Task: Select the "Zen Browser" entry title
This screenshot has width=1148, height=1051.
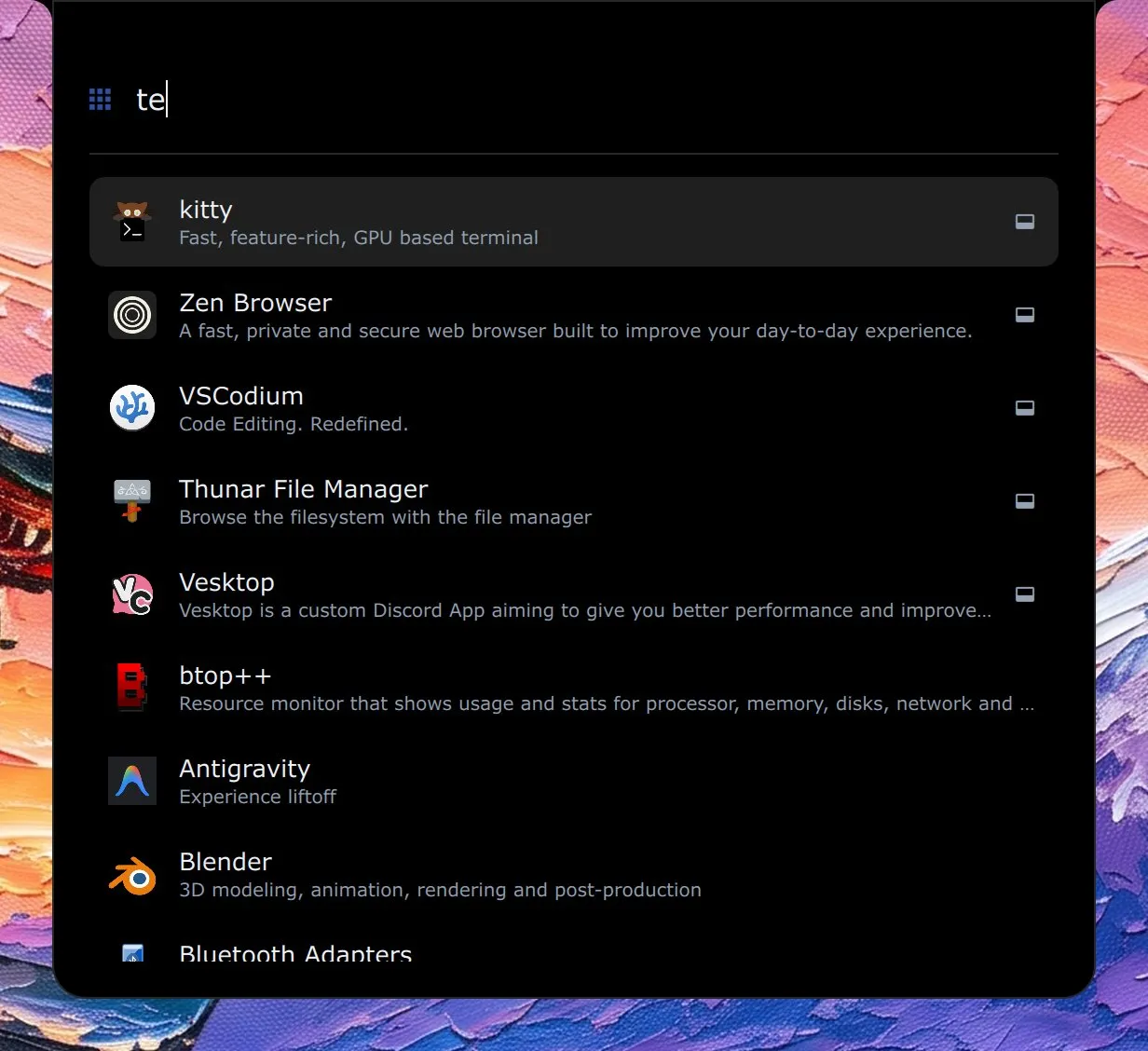Action: click(x=255, y=303)
